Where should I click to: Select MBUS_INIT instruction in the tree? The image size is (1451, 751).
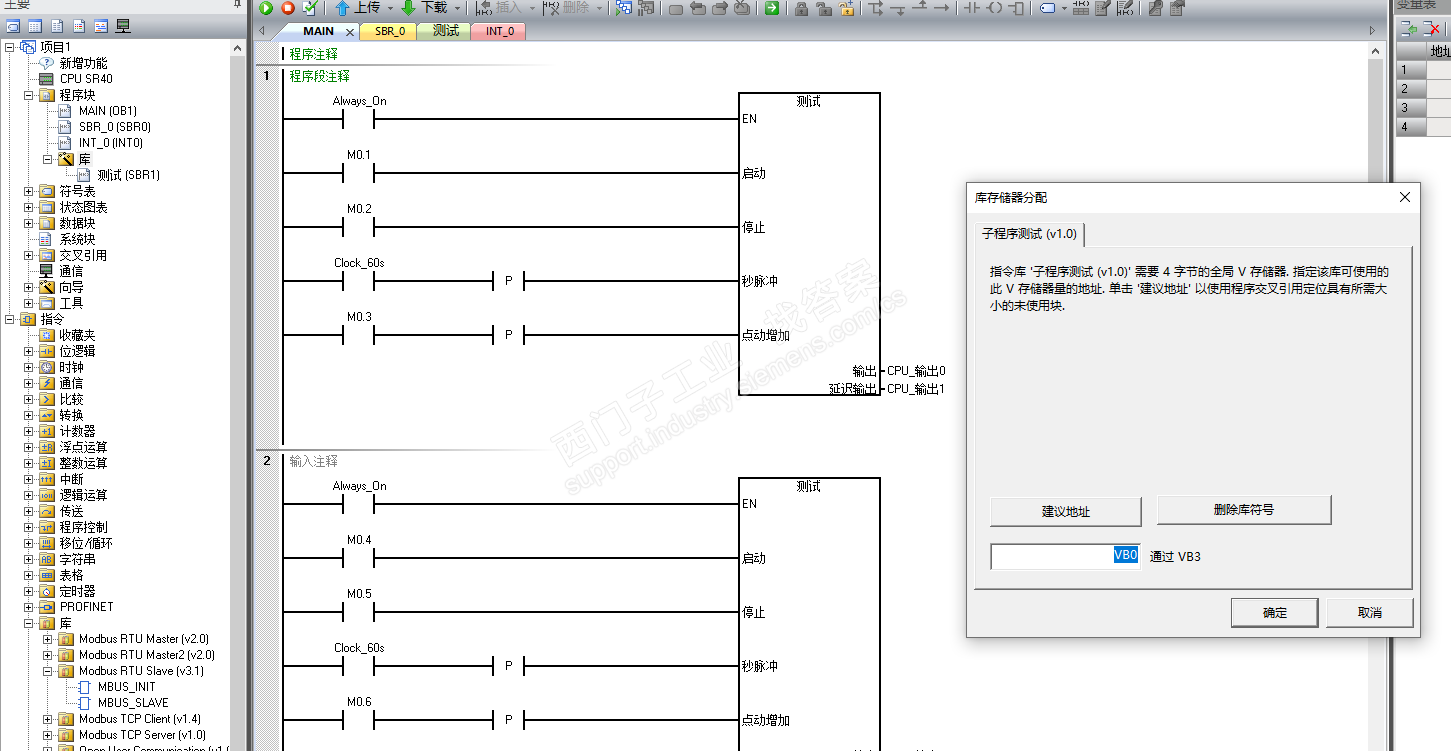coord(127,687)
